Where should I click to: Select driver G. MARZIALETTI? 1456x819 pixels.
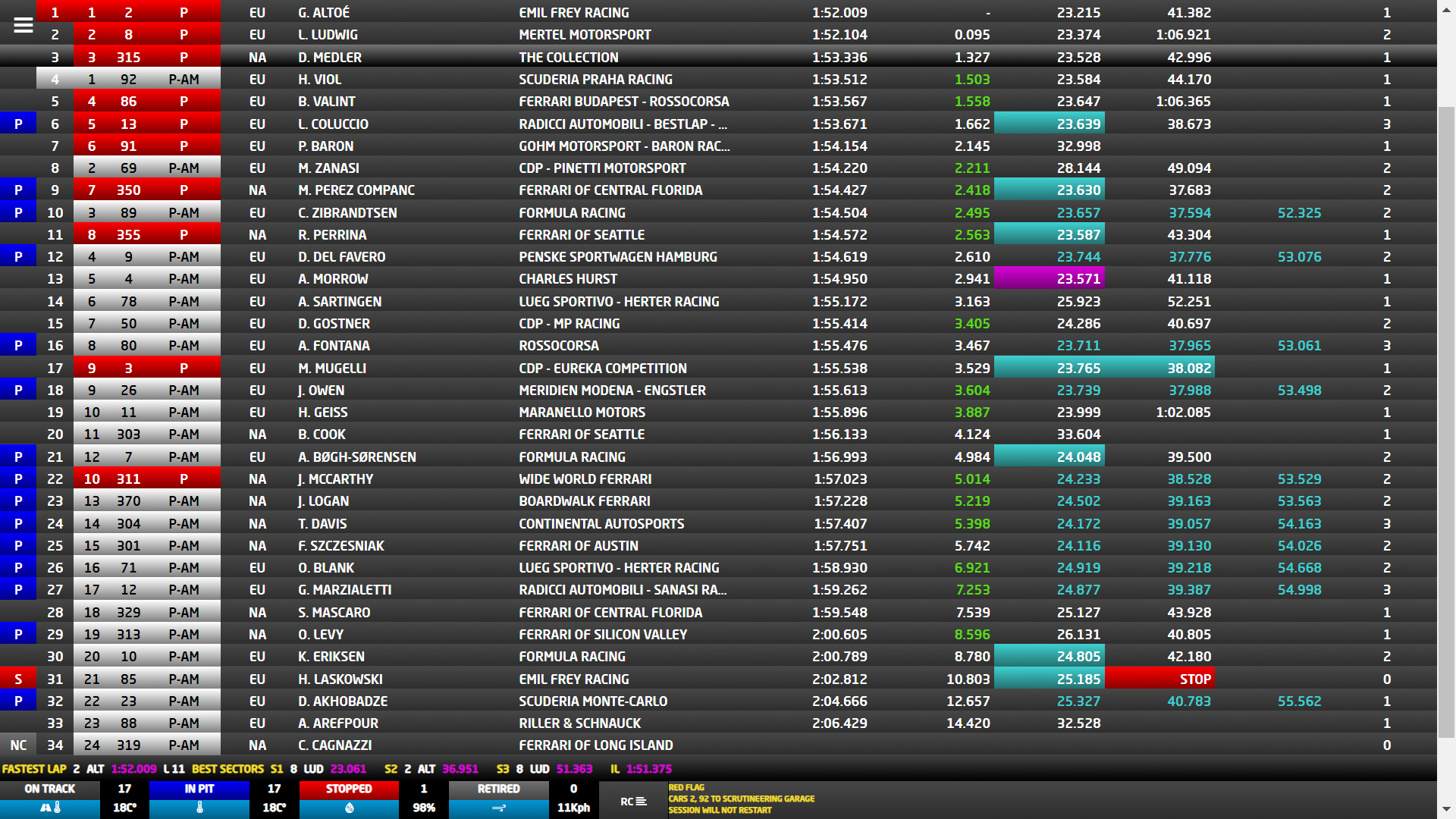pyautogui.click(x=345, y=589)
